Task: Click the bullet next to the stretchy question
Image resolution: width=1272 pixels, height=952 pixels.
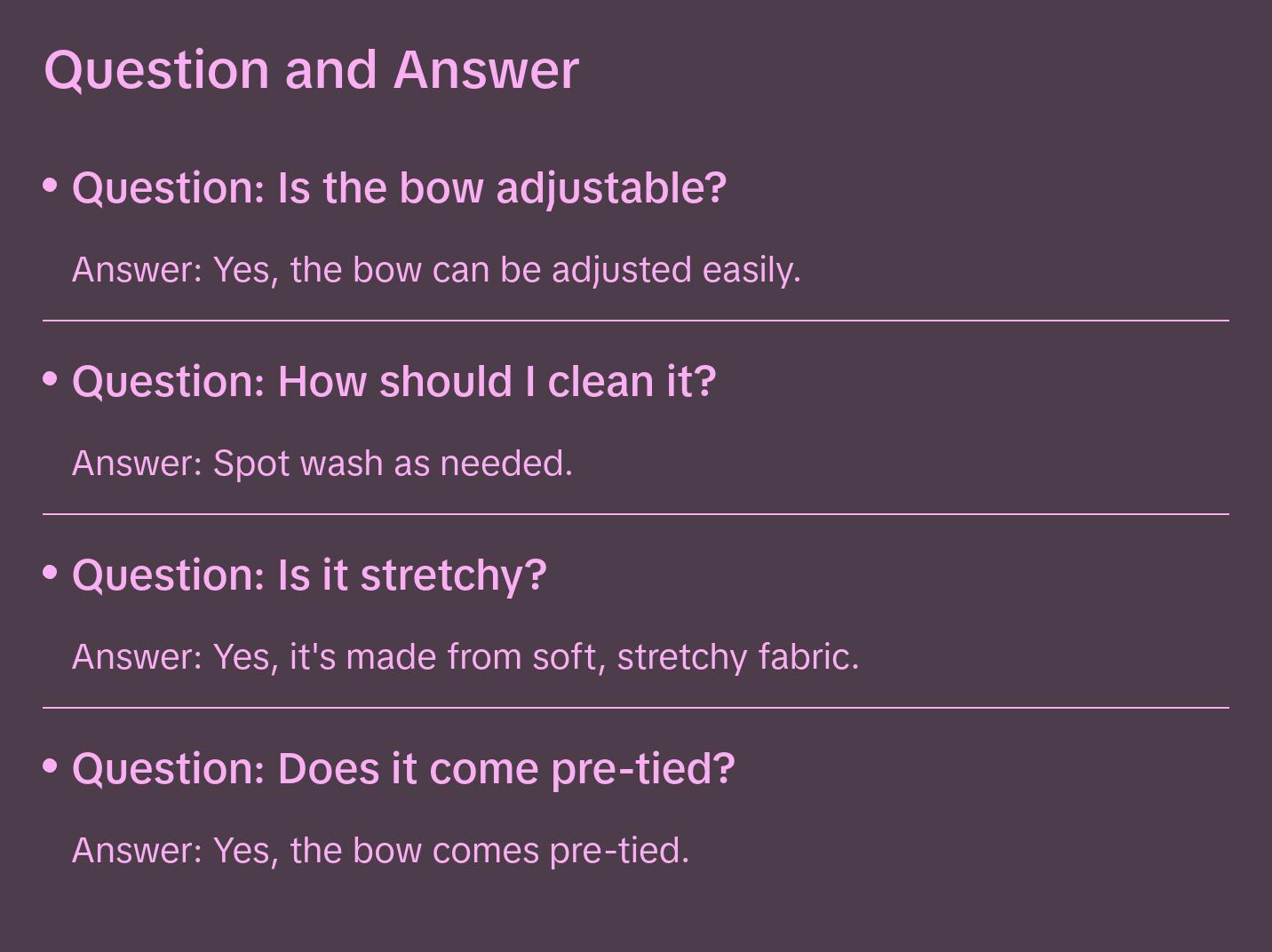Action: point(51,573)
